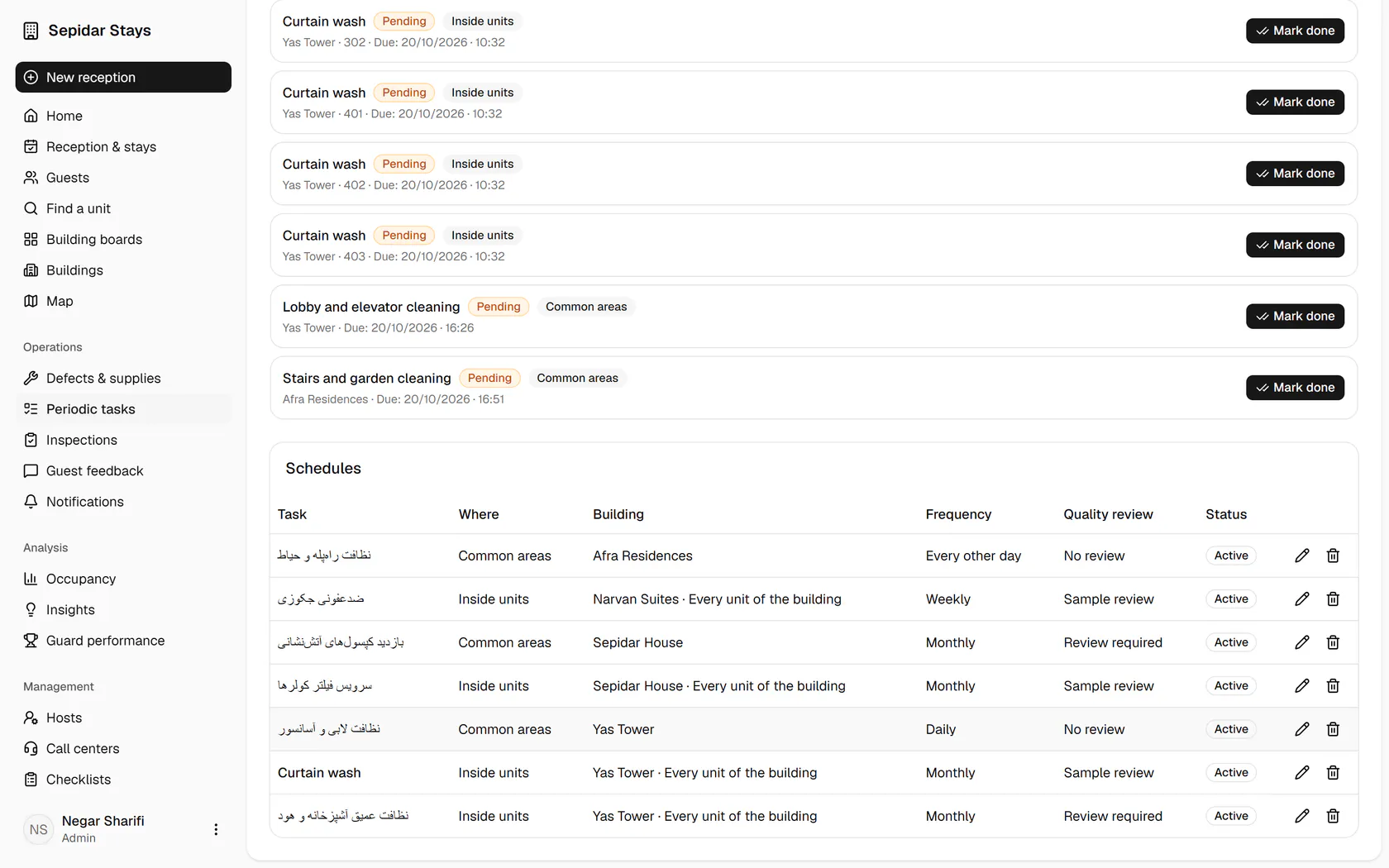Click 'Common areas' tag on Stairs and garden cleaning
Screen dimensions: 1389x868
pyautogui.click(x=577, y=378)
